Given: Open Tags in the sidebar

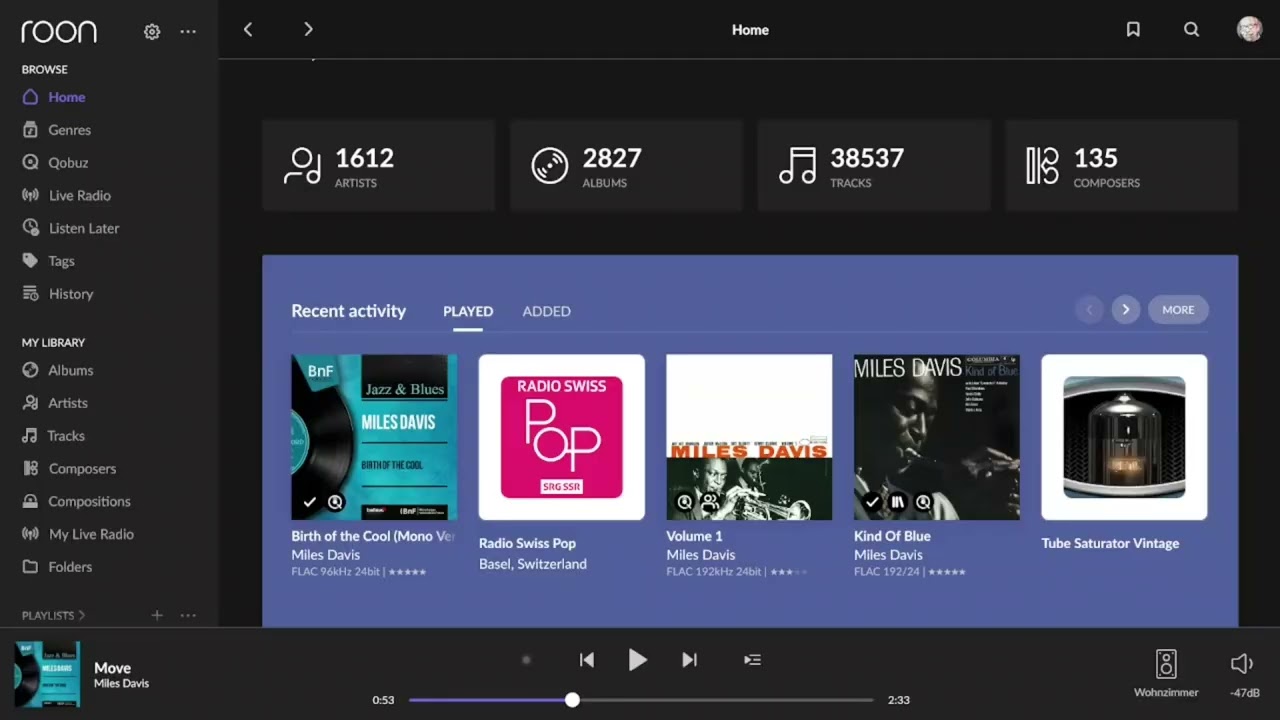Looking at the screenshot, I should coord(48,261).
